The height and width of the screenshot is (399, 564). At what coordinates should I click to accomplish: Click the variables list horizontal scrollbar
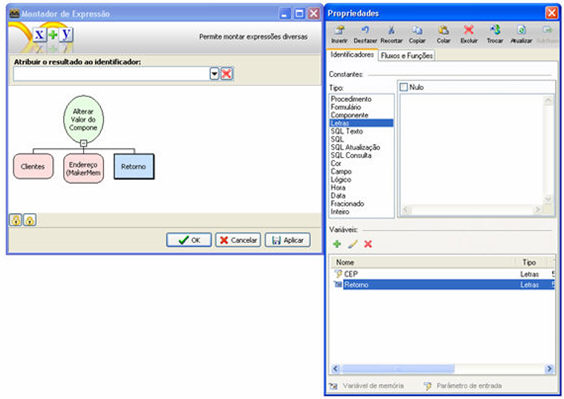pyautogui.click(x=442, y=369)
